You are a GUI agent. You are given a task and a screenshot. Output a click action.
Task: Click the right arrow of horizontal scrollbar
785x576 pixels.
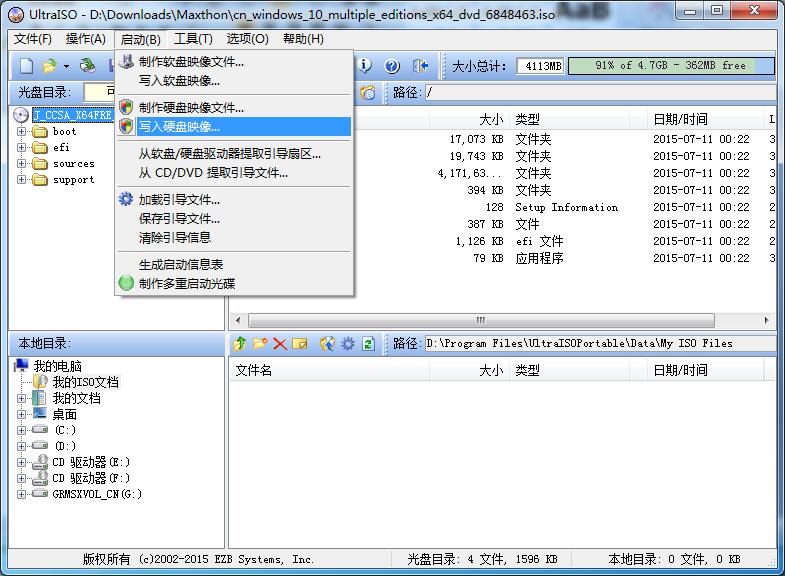coord(766,320)
